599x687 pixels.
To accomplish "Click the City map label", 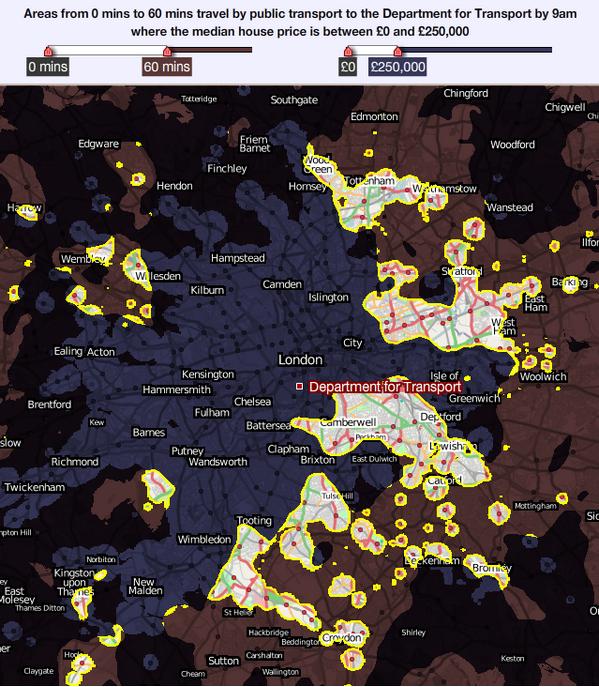I will 352,343.
